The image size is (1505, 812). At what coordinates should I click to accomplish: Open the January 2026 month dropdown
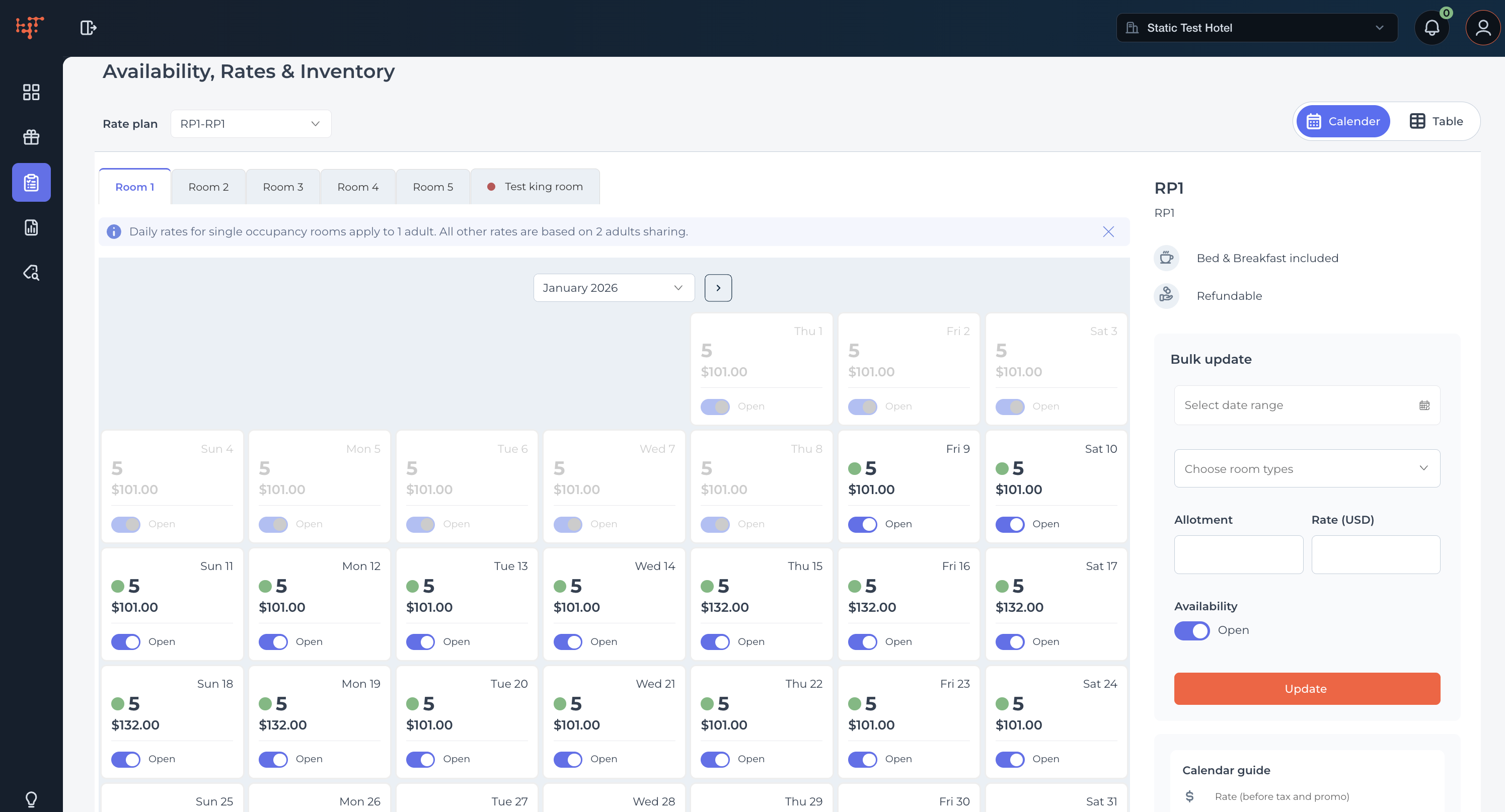click(614, 288)
